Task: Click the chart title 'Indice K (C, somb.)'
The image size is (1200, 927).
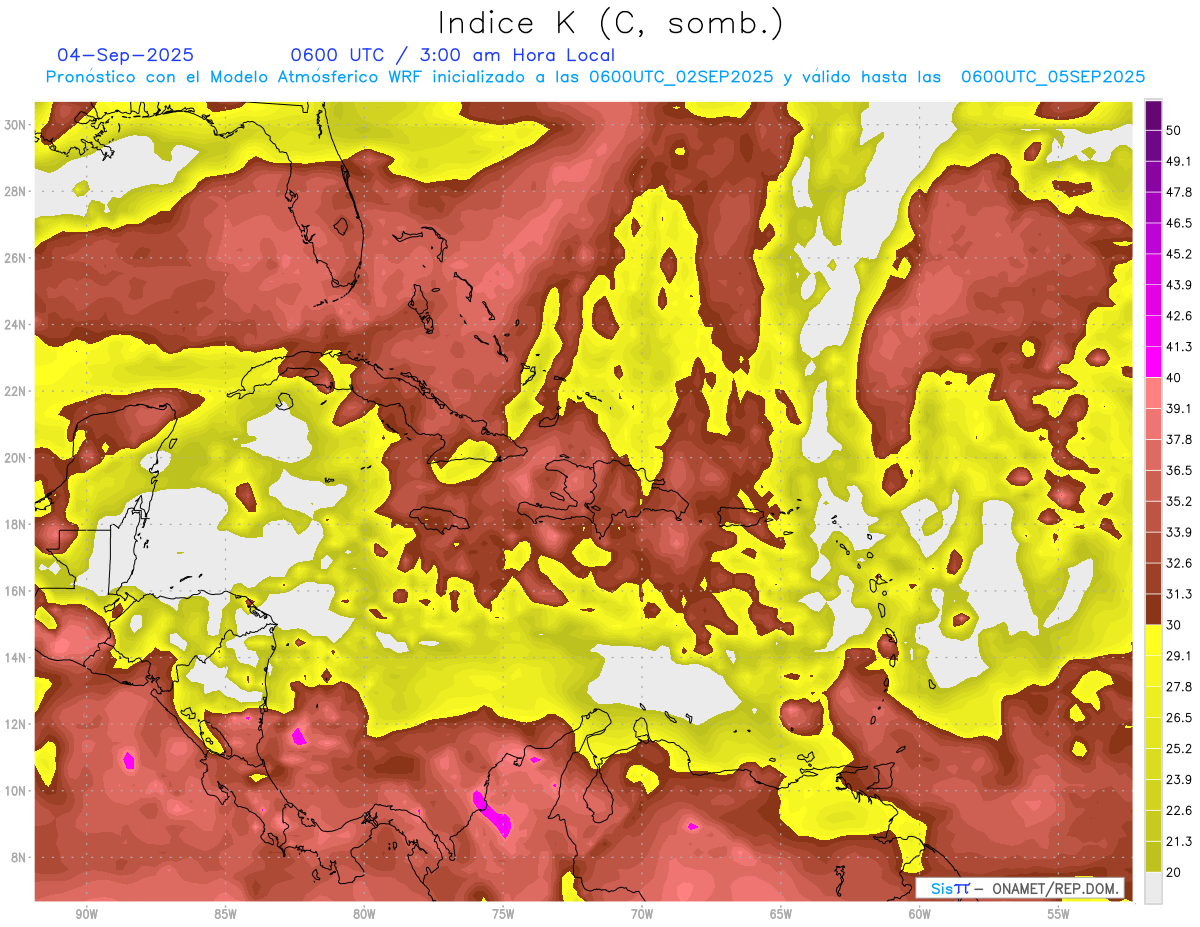Action: [x=610, y=22]
